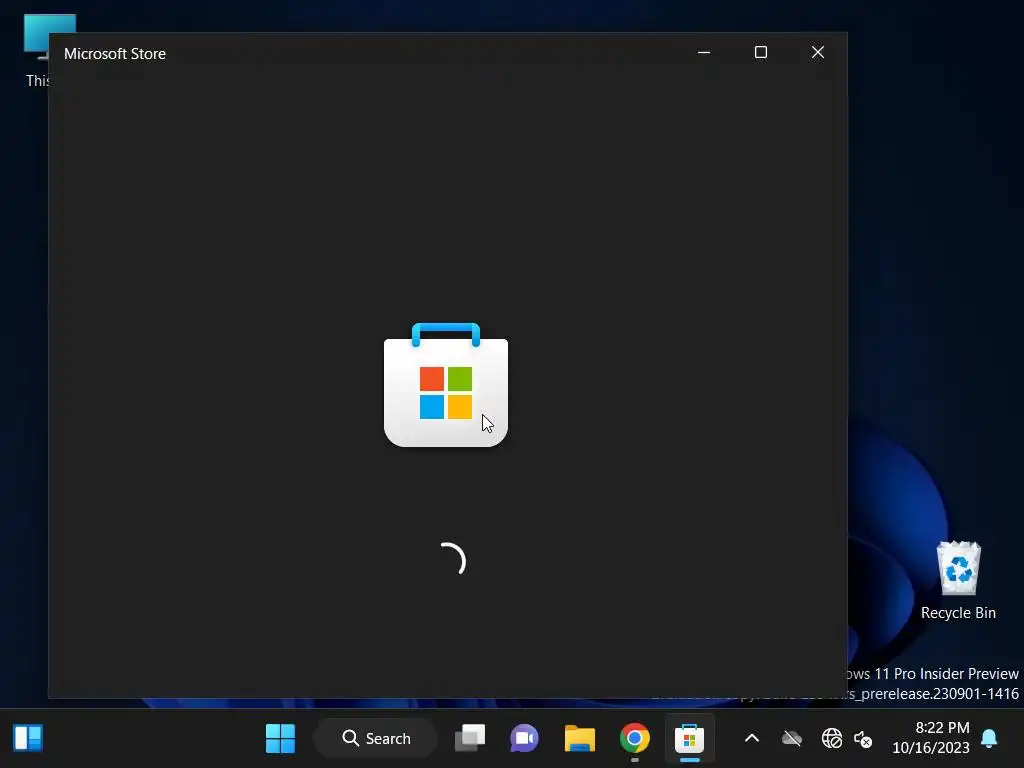Click the muted volume tray icon
The image size is (1024, 768).
(863, 739)
